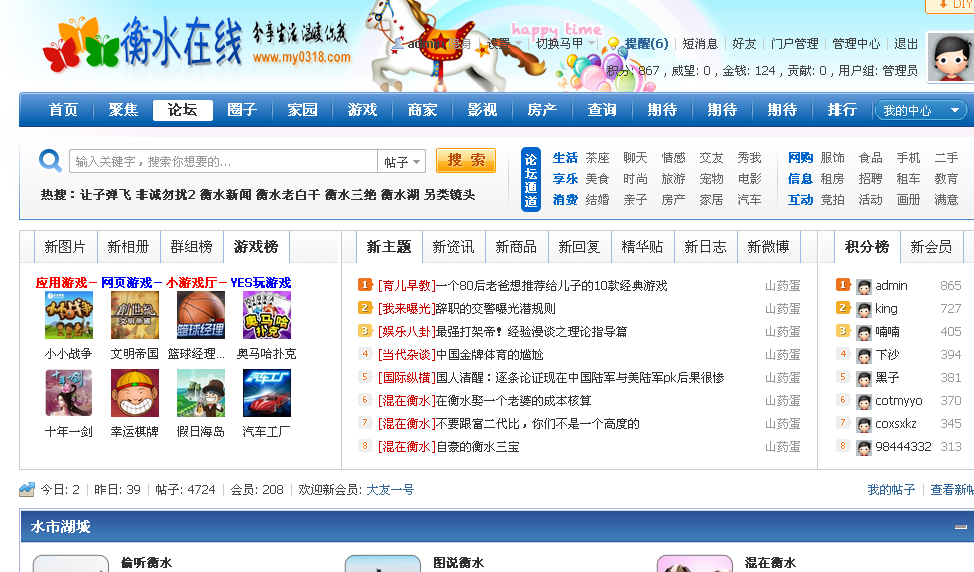Click the user profile avatar picture
This screenshot has height=572, width=974.
tap(950, 57)
